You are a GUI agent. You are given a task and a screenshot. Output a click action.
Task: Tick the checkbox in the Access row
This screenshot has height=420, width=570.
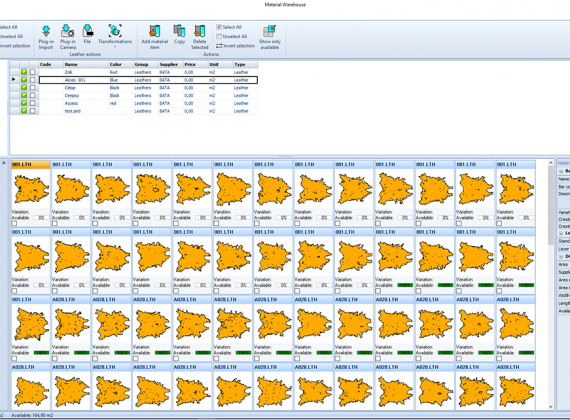pos(32,103)
